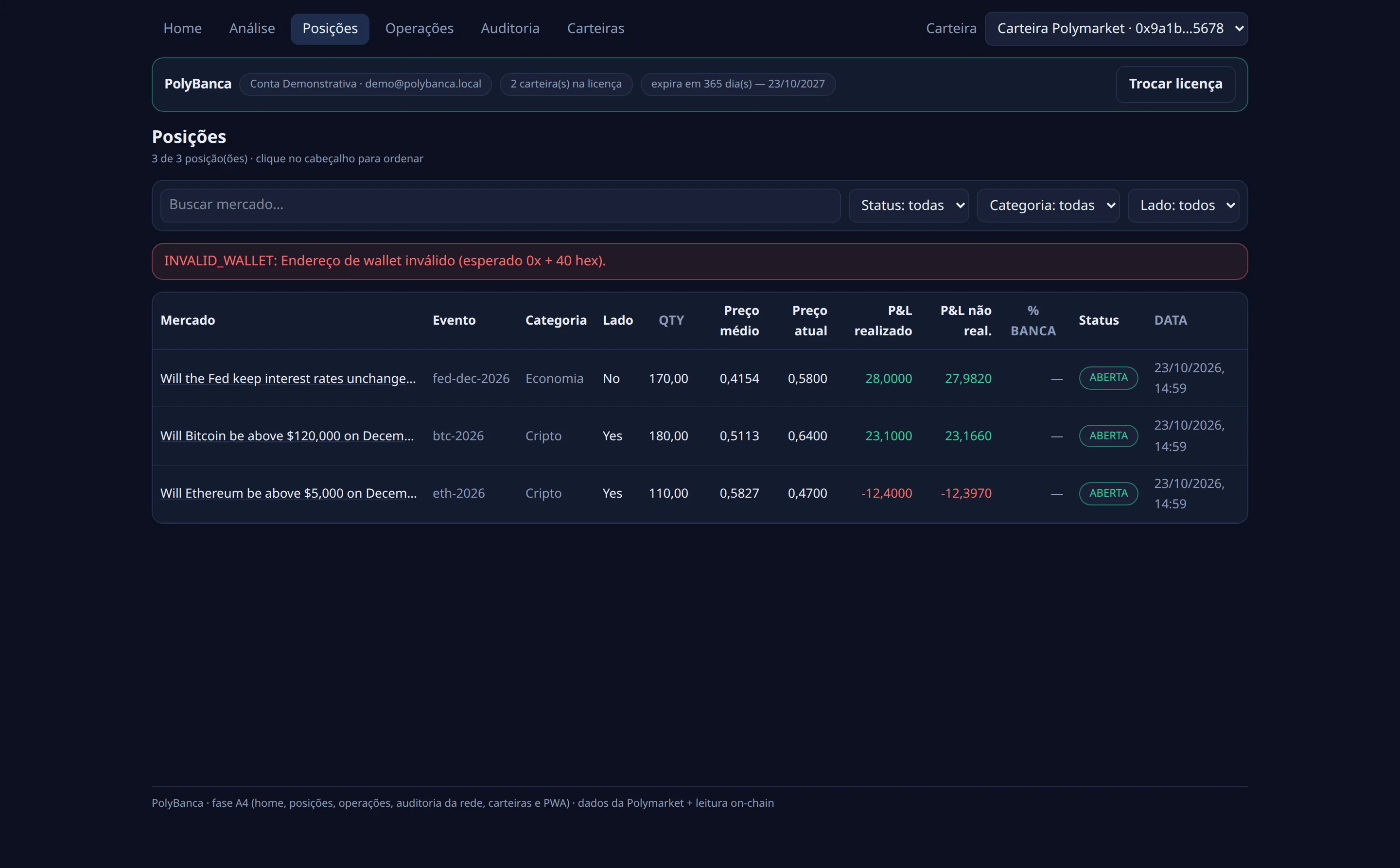Select the Posições tab
This screenshot has height=868, width=1400.
(330, 29)
